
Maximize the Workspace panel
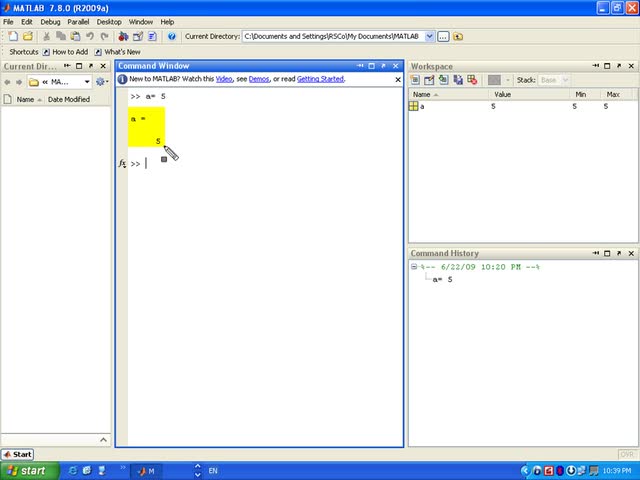[607, 66]
